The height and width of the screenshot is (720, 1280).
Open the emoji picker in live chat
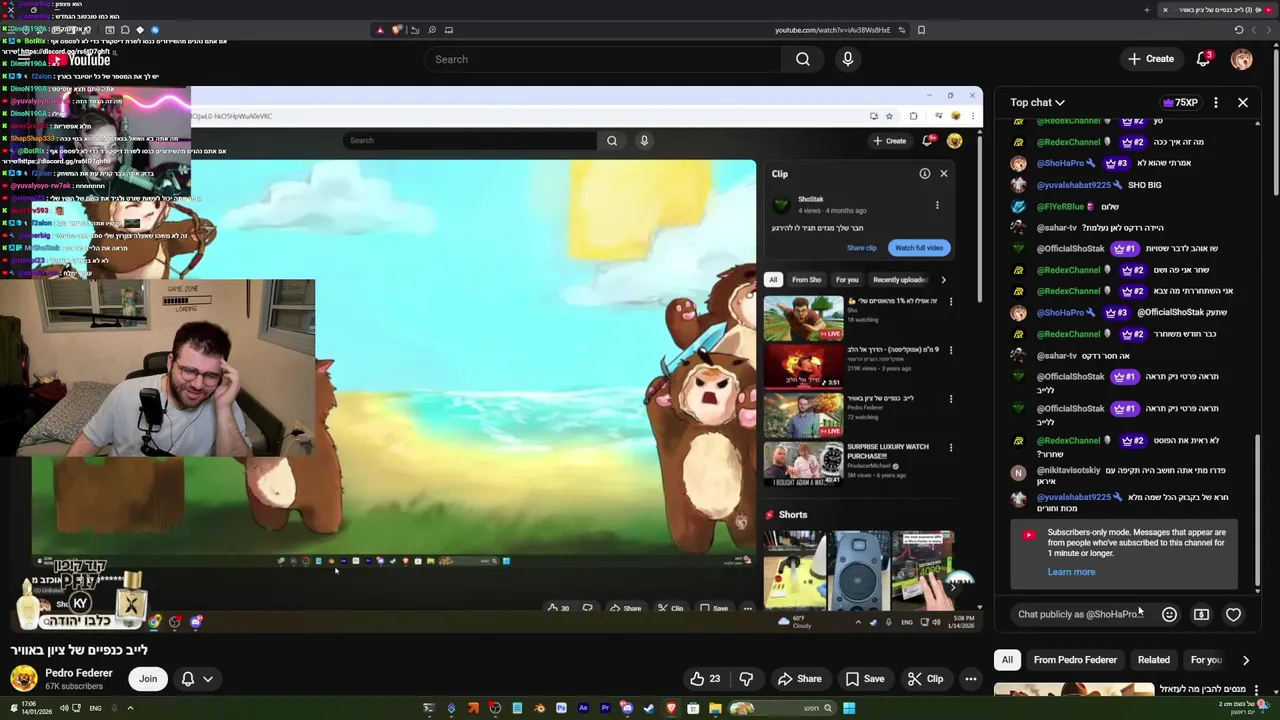[x=1169, y=614]
